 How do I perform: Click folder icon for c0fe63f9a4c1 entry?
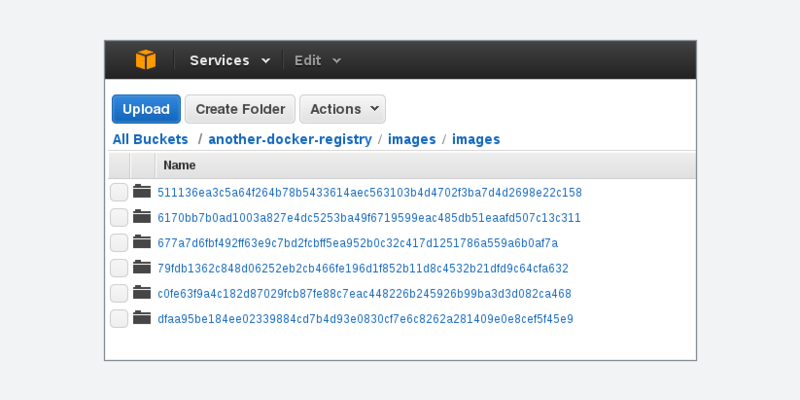pyautogui.click(x=141, y=293)
